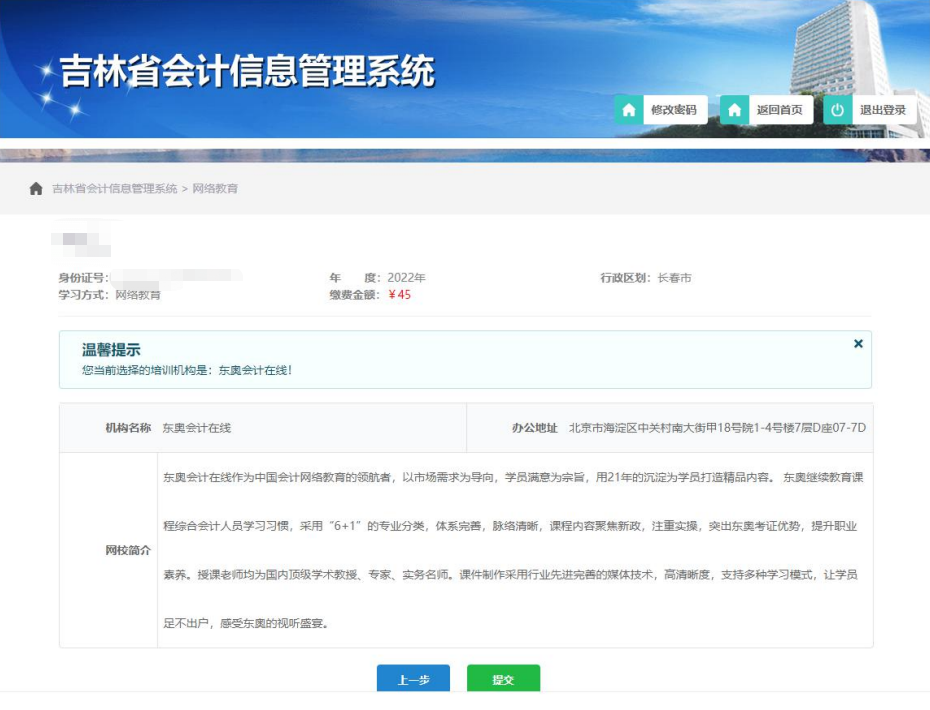Close the 温馨提示 notice with the × icon
This screenshot has height=710, width=930.
858,343
